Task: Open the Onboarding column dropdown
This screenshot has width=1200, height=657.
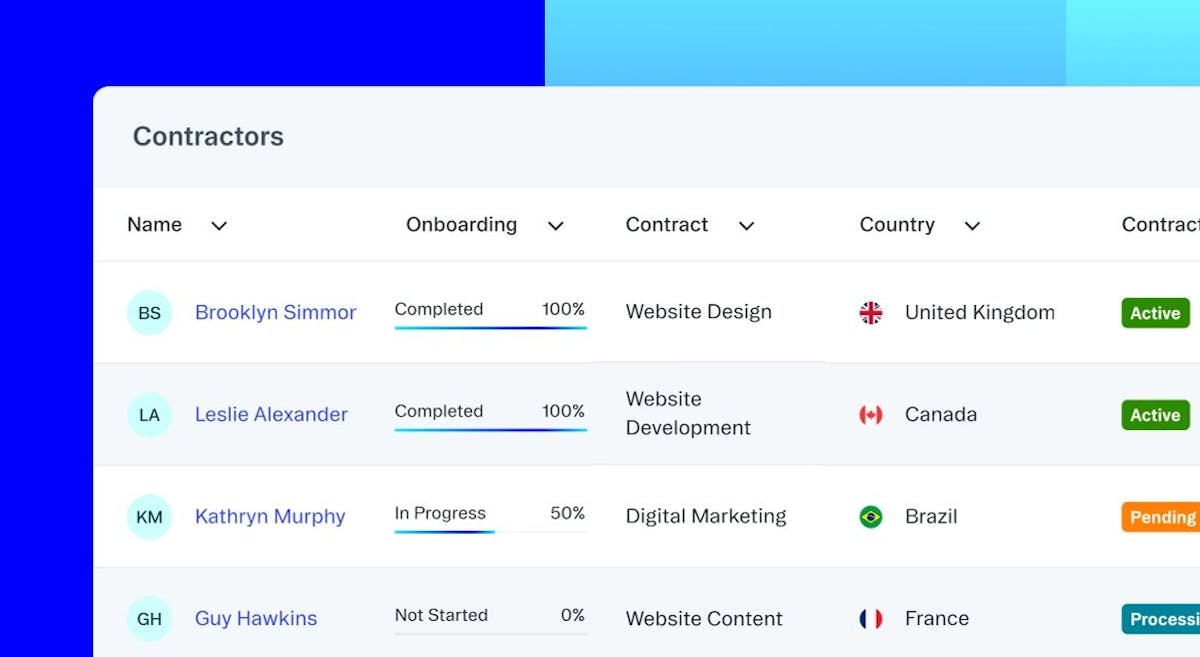Action: 555,225
